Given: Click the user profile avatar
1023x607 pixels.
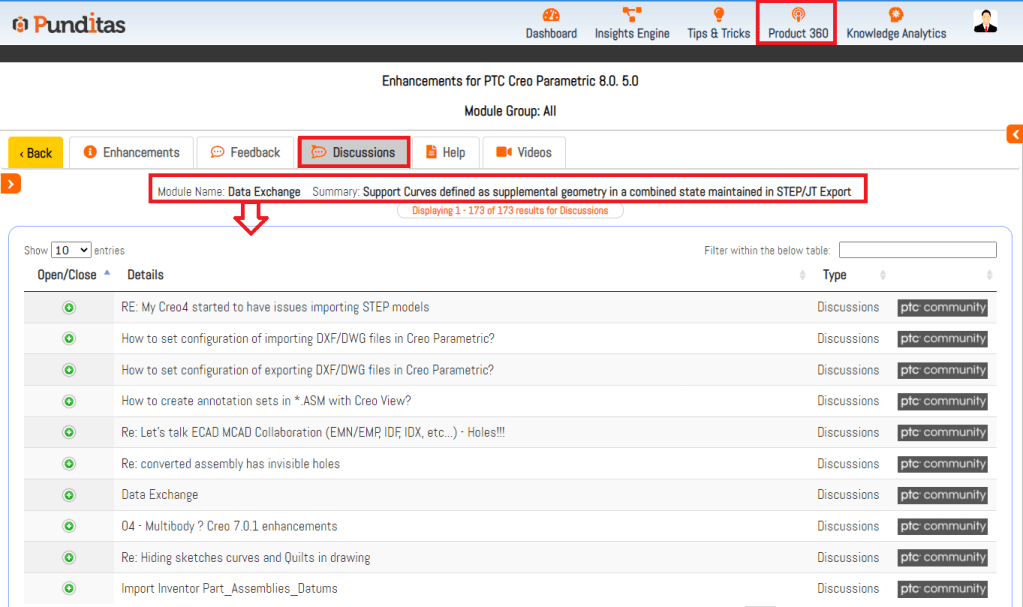Looking at the screenshot, I should [985, 22].
